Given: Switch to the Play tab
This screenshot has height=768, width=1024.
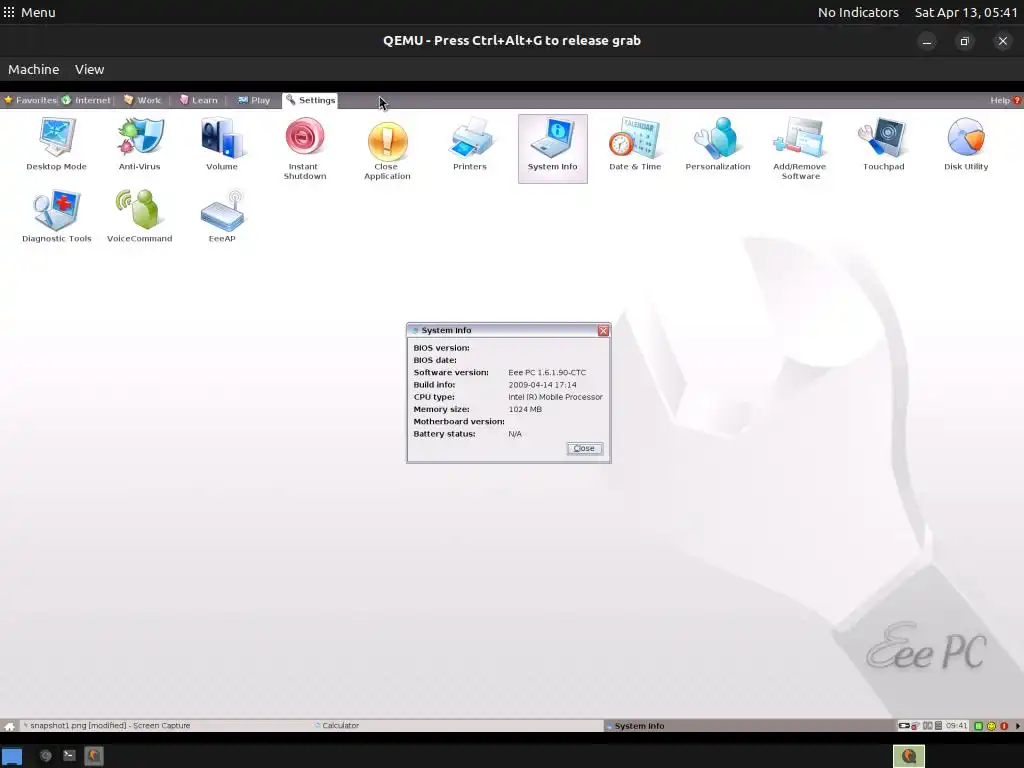Looking at the screenshot, I should tap(254, 100).
